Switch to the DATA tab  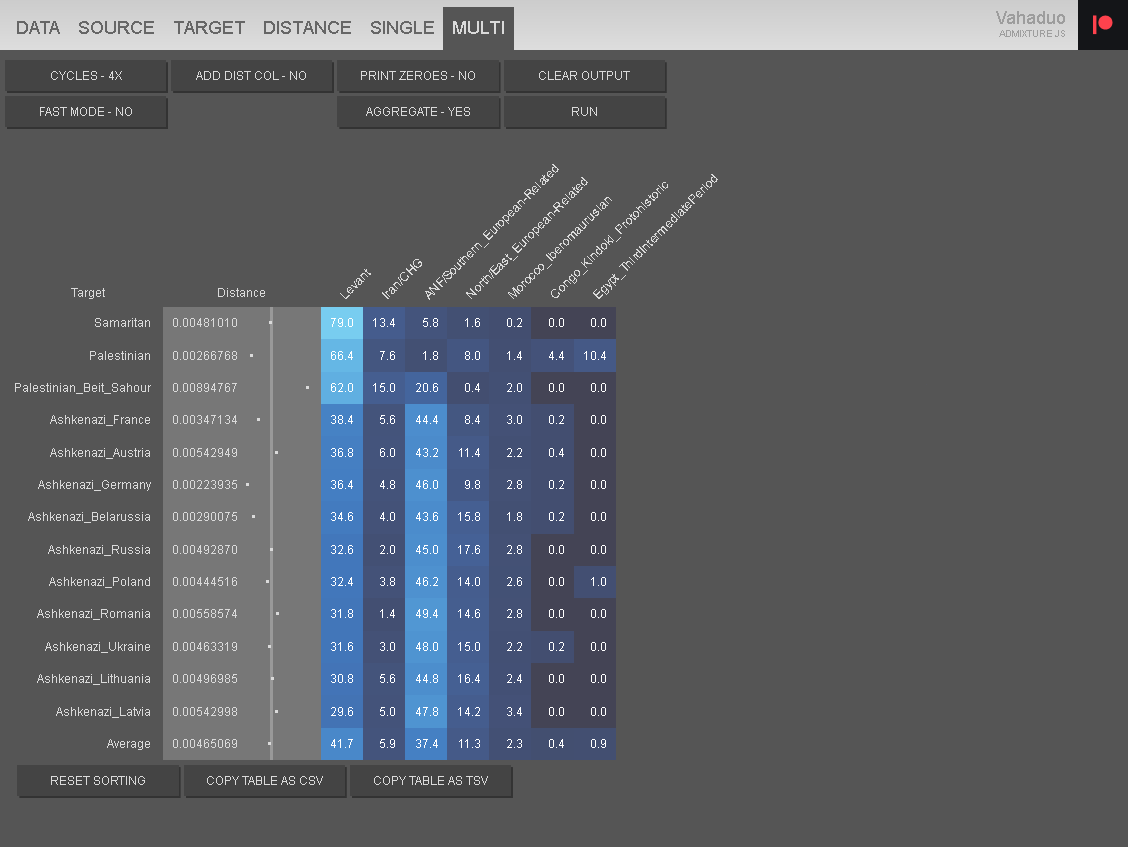pos(38,28)
